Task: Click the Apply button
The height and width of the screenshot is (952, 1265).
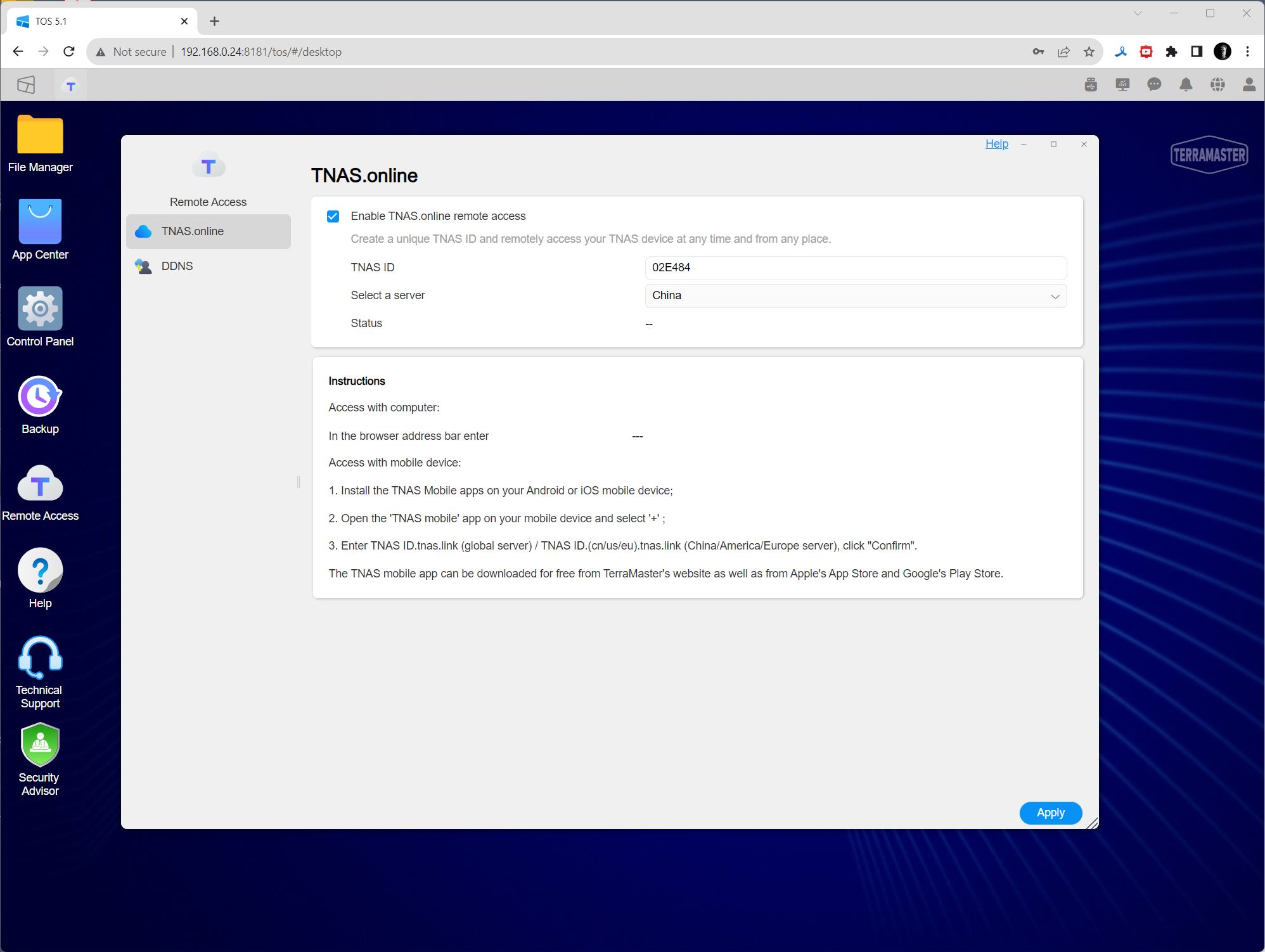Action: click(x=1050, y=813)
